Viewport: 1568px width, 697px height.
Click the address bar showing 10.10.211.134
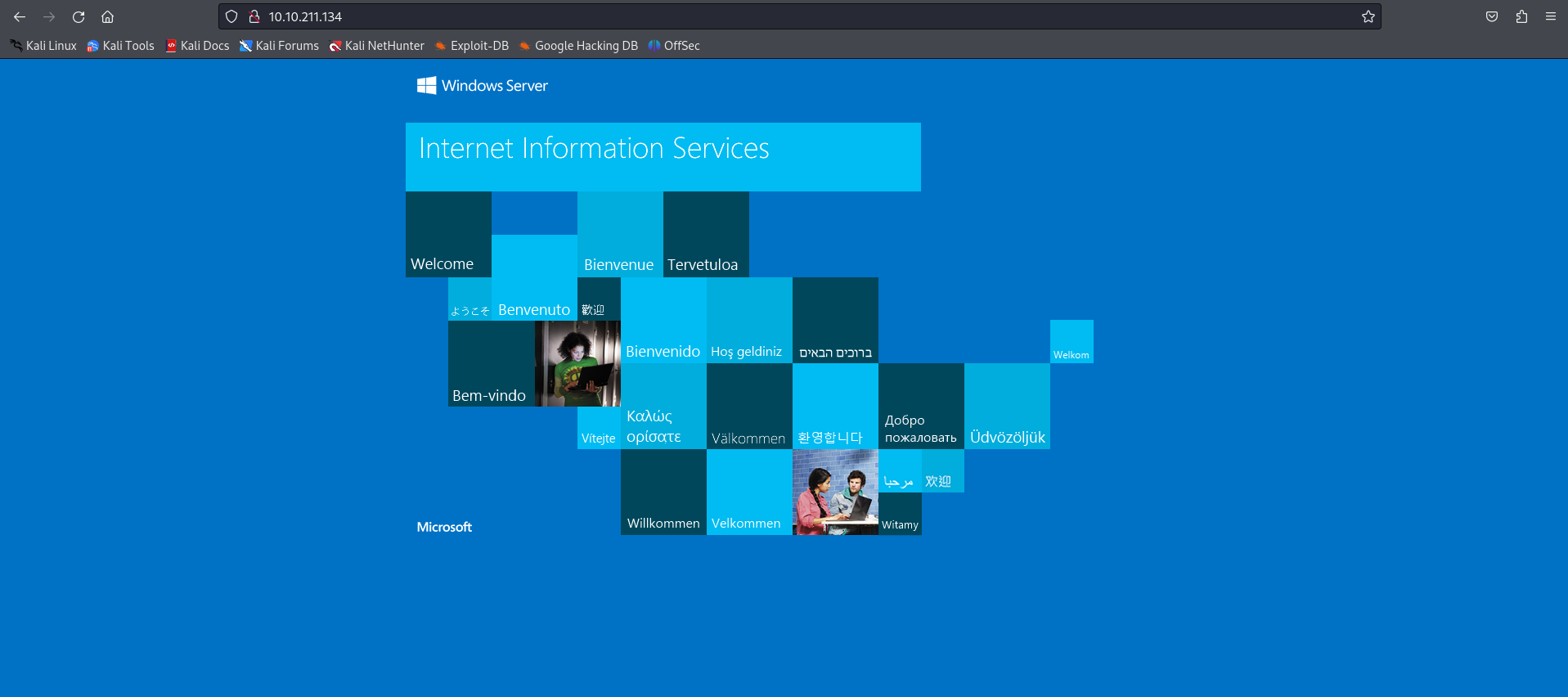736,16
